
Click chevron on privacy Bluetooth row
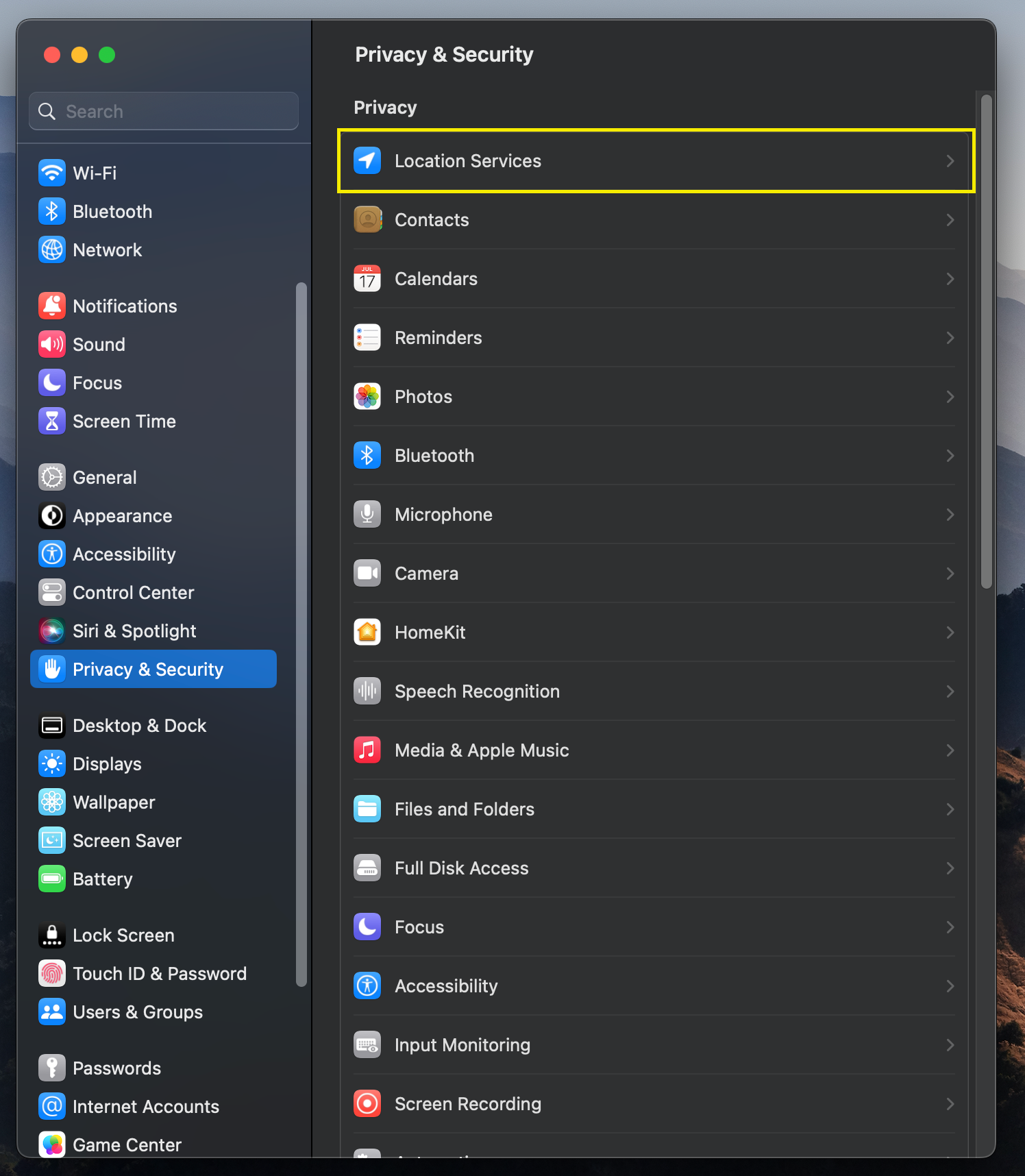[950, 455]
